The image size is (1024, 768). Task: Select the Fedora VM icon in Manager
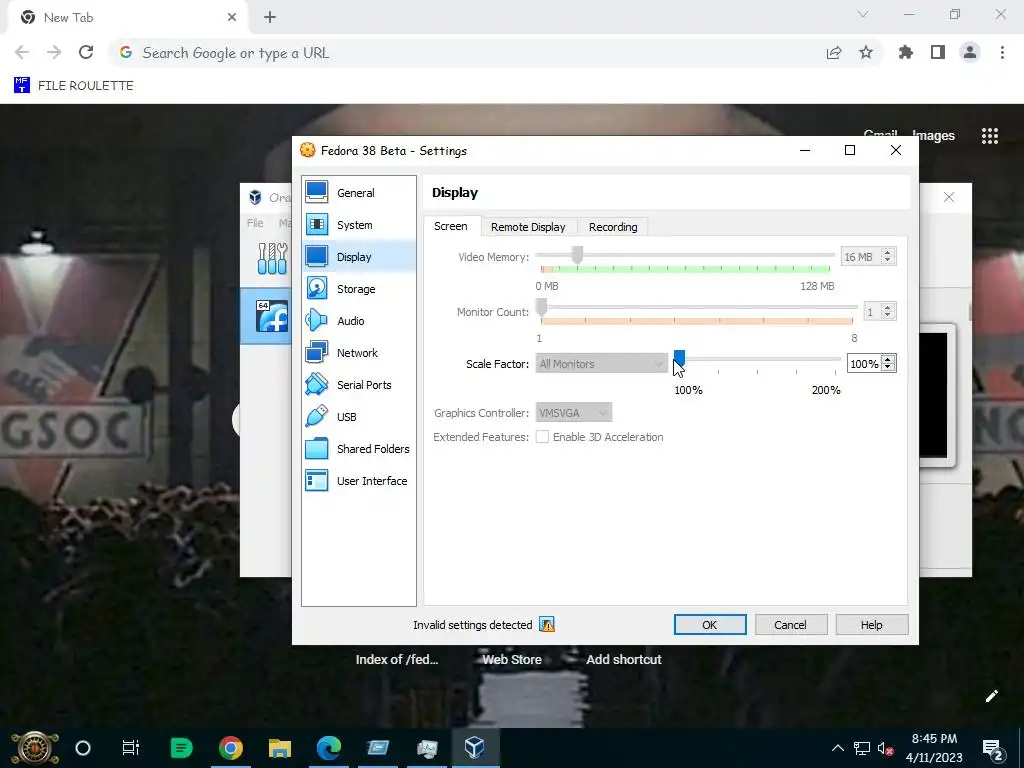pyautogui.click(x=272, y=316)
